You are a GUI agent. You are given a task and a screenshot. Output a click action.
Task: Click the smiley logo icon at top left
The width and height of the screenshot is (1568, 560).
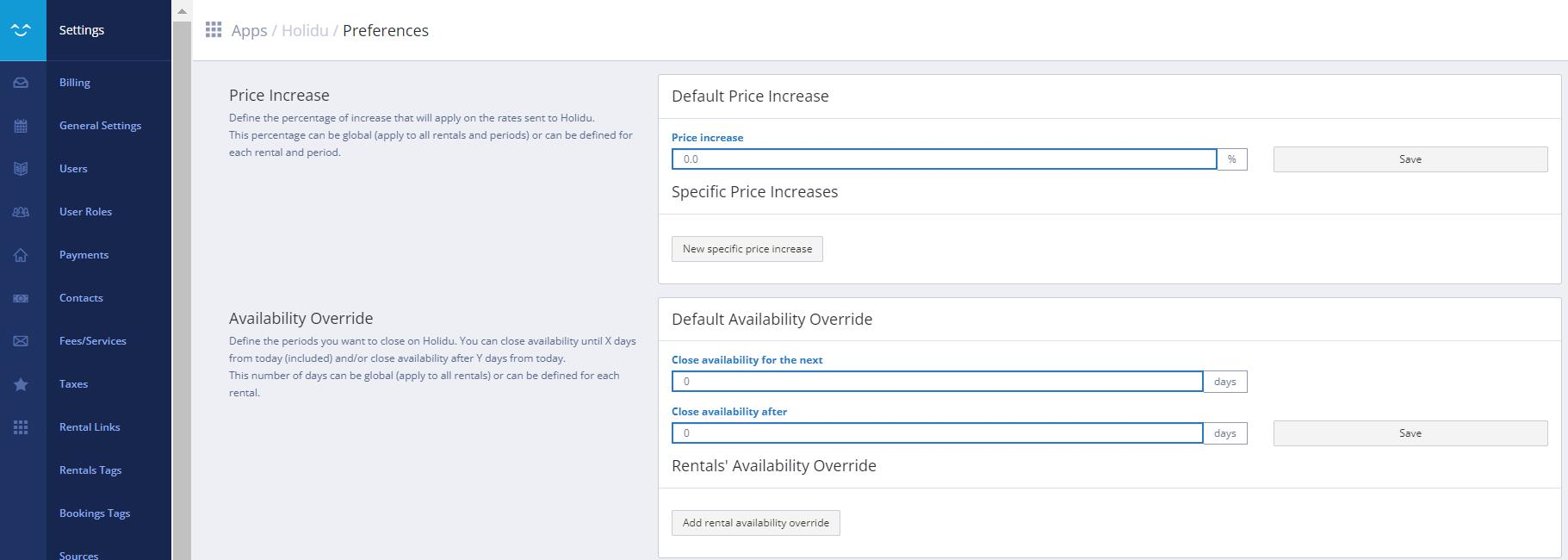pos(22,30)
